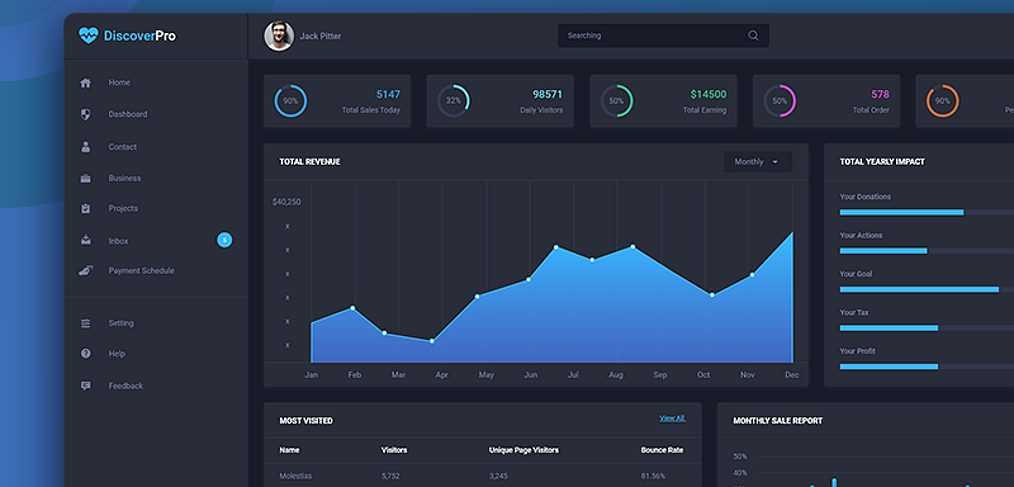Click the View All link

click(x=672, y=418)
